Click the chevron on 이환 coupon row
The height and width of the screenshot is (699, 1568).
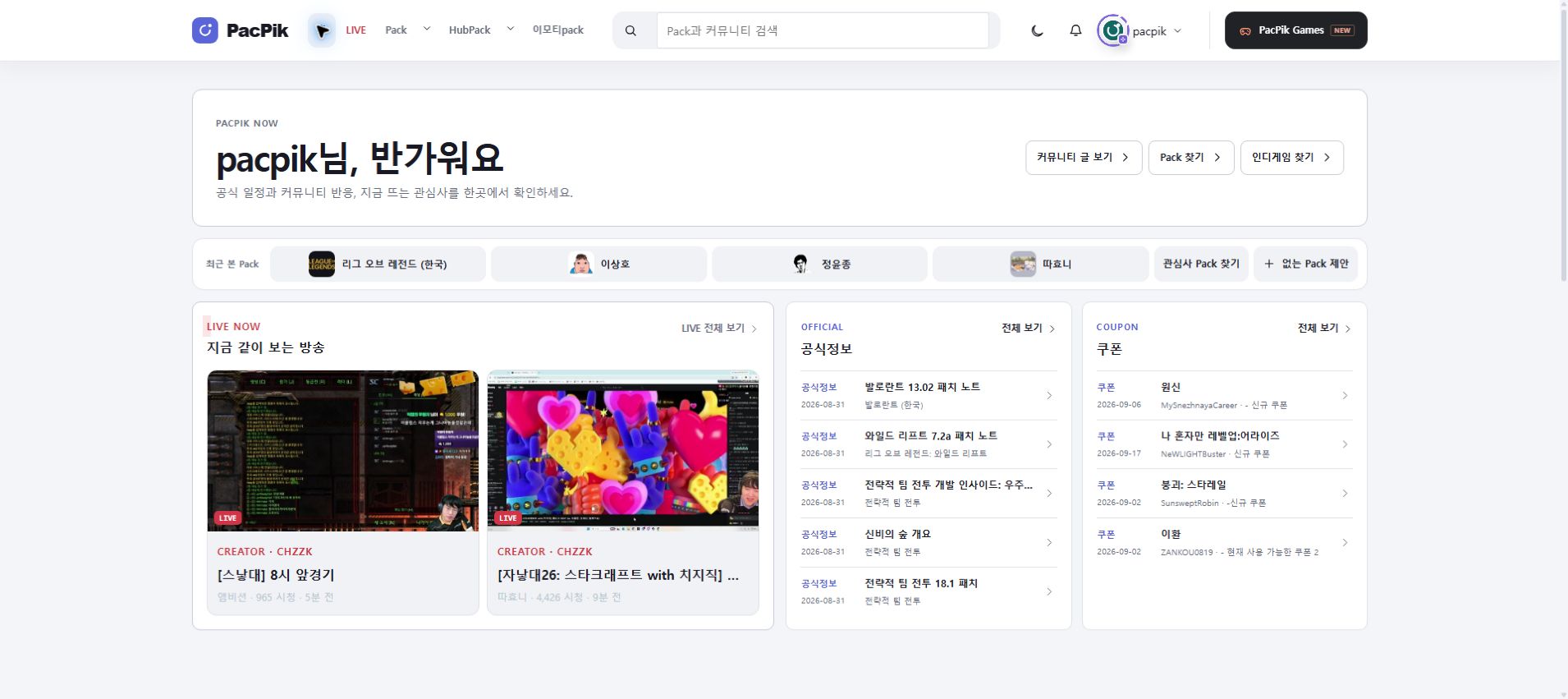tap(1345, 543)
